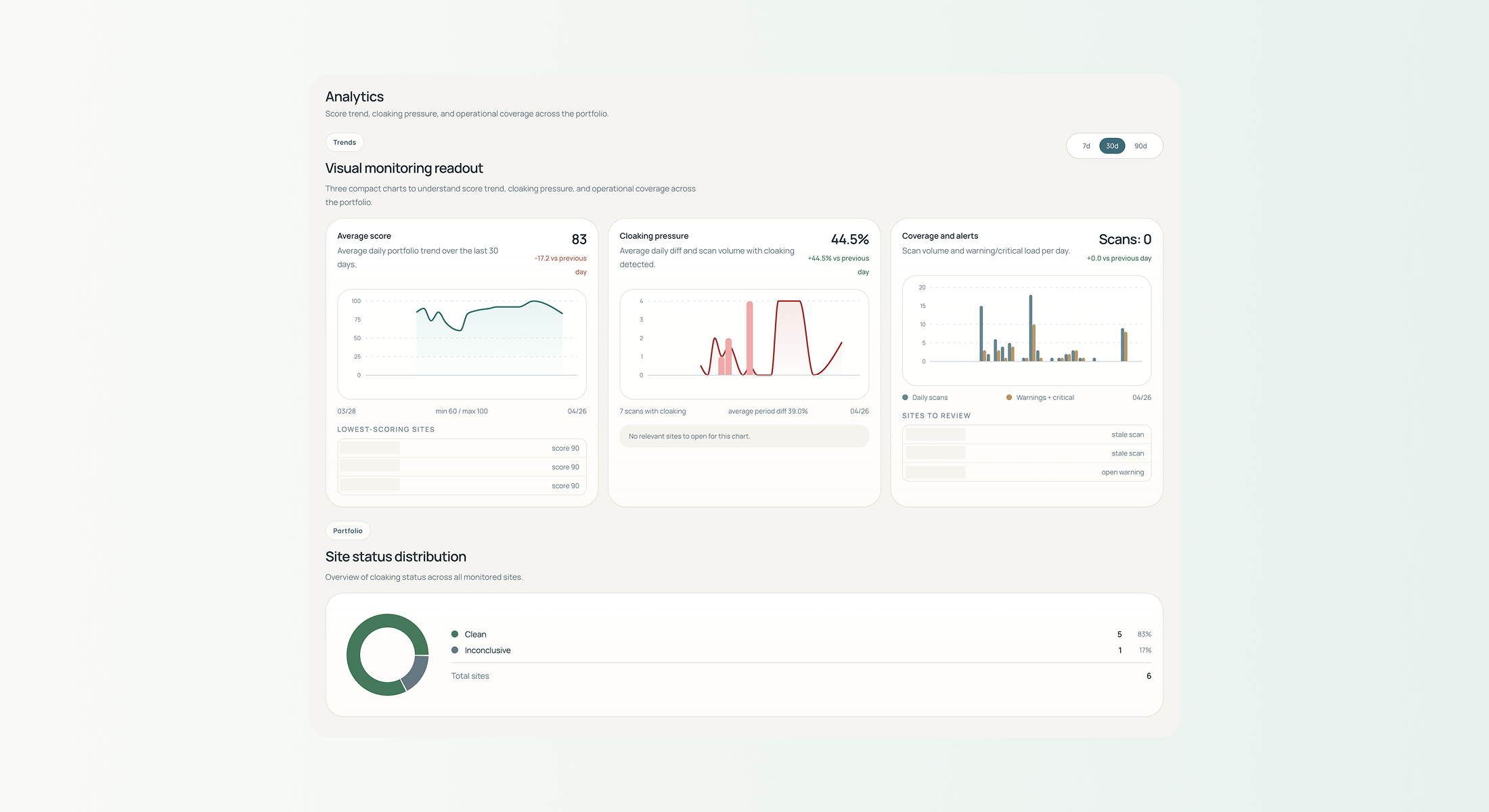Open the first lowest-scoring site row
The width and height of the screenshot is (1489, 812).
click(x=462, y=448)
